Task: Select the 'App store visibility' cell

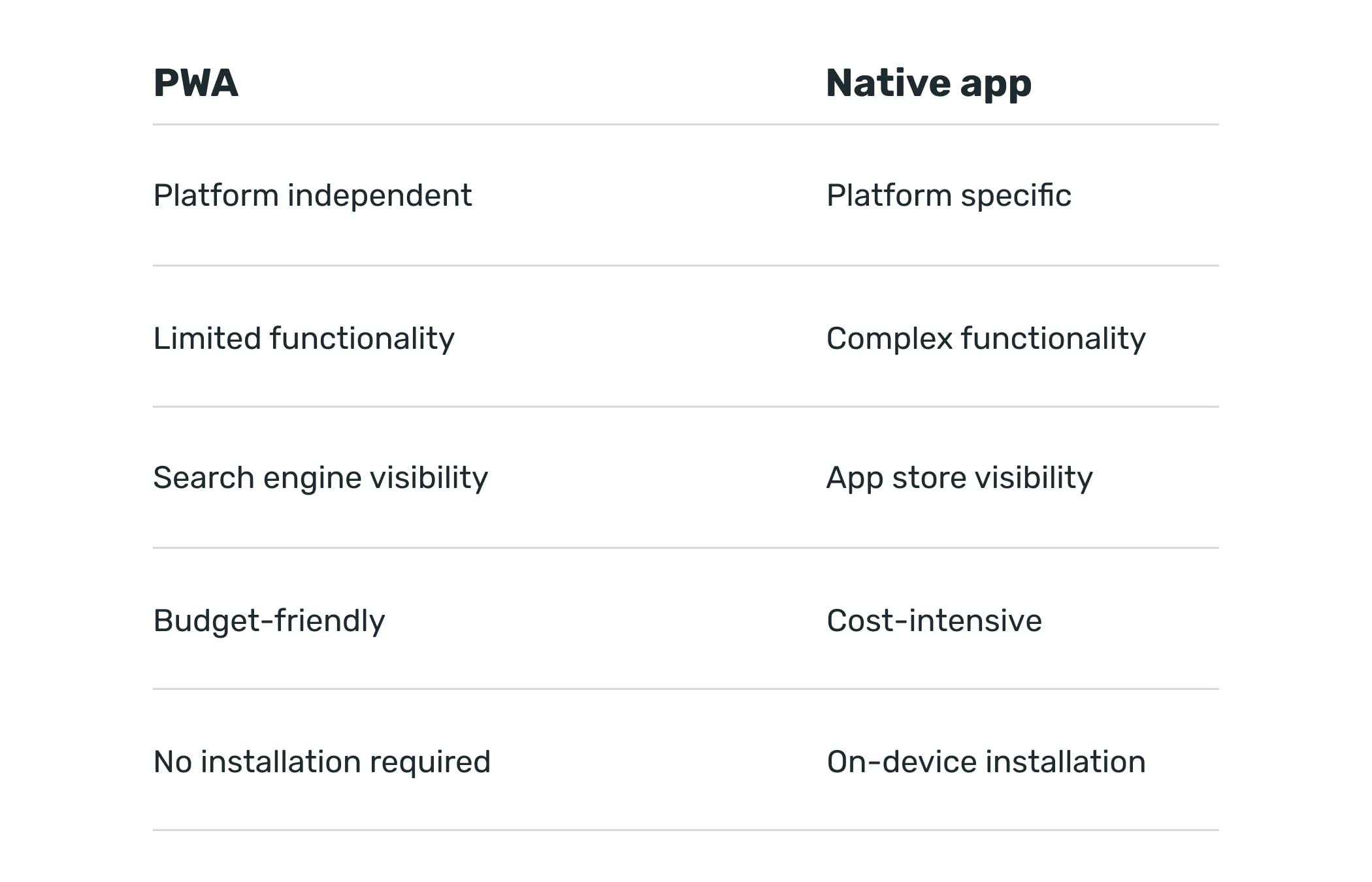Action: pyautogui.click(x=959, y=478)
